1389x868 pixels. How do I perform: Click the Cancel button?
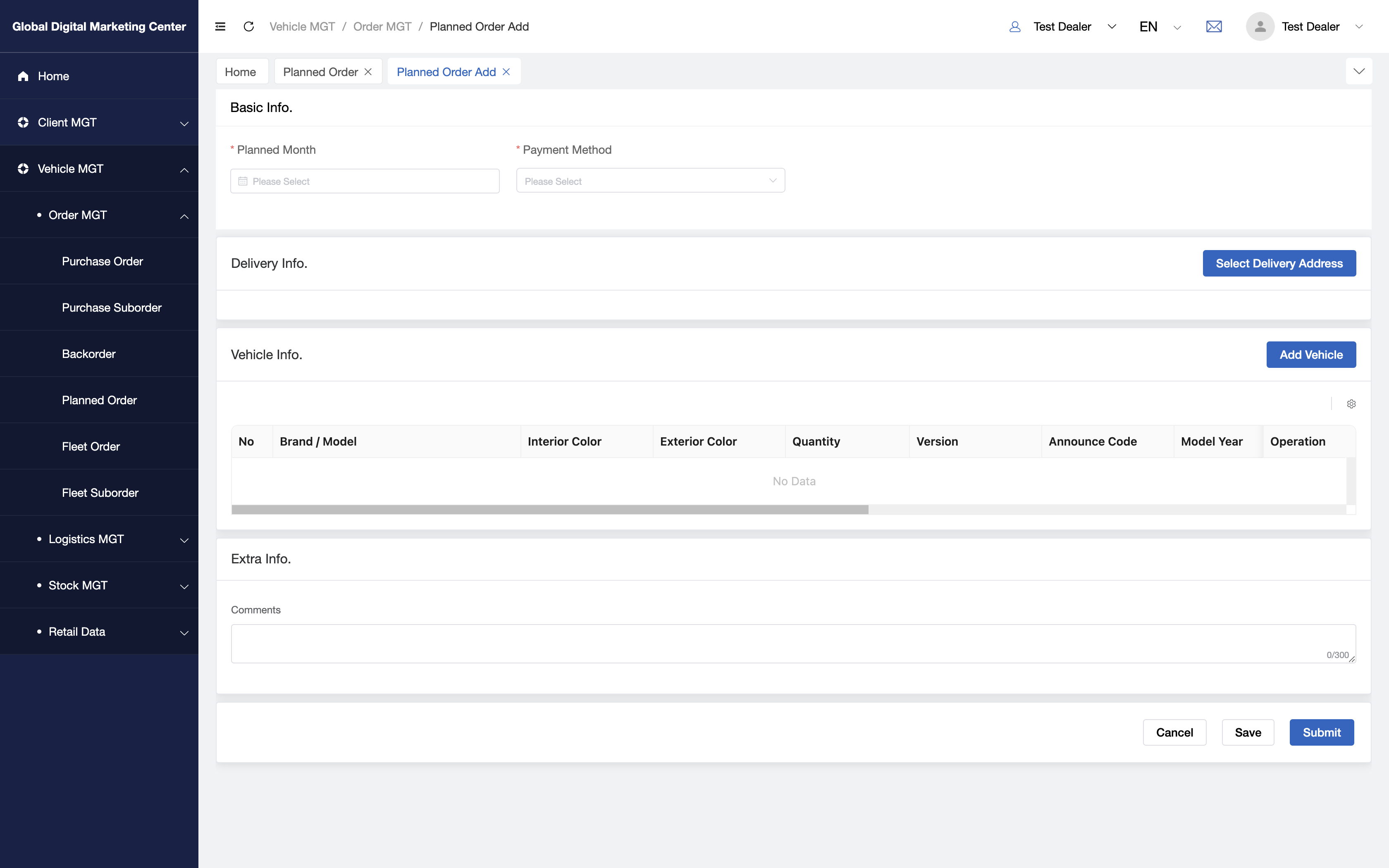(x=1174, y=732)
